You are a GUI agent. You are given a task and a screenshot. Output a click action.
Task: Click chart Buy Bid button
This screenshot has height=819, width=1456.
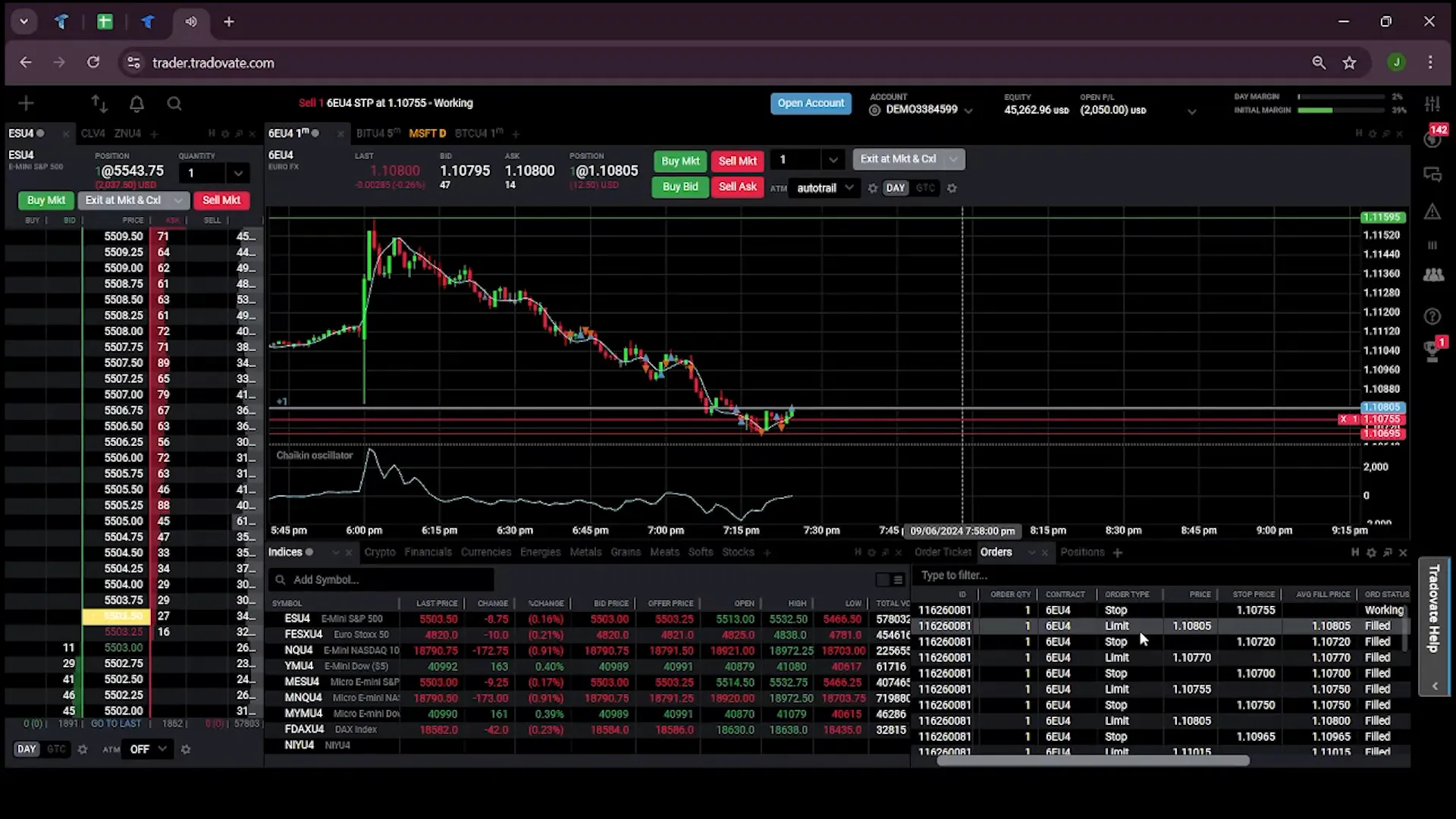(680, 187)
